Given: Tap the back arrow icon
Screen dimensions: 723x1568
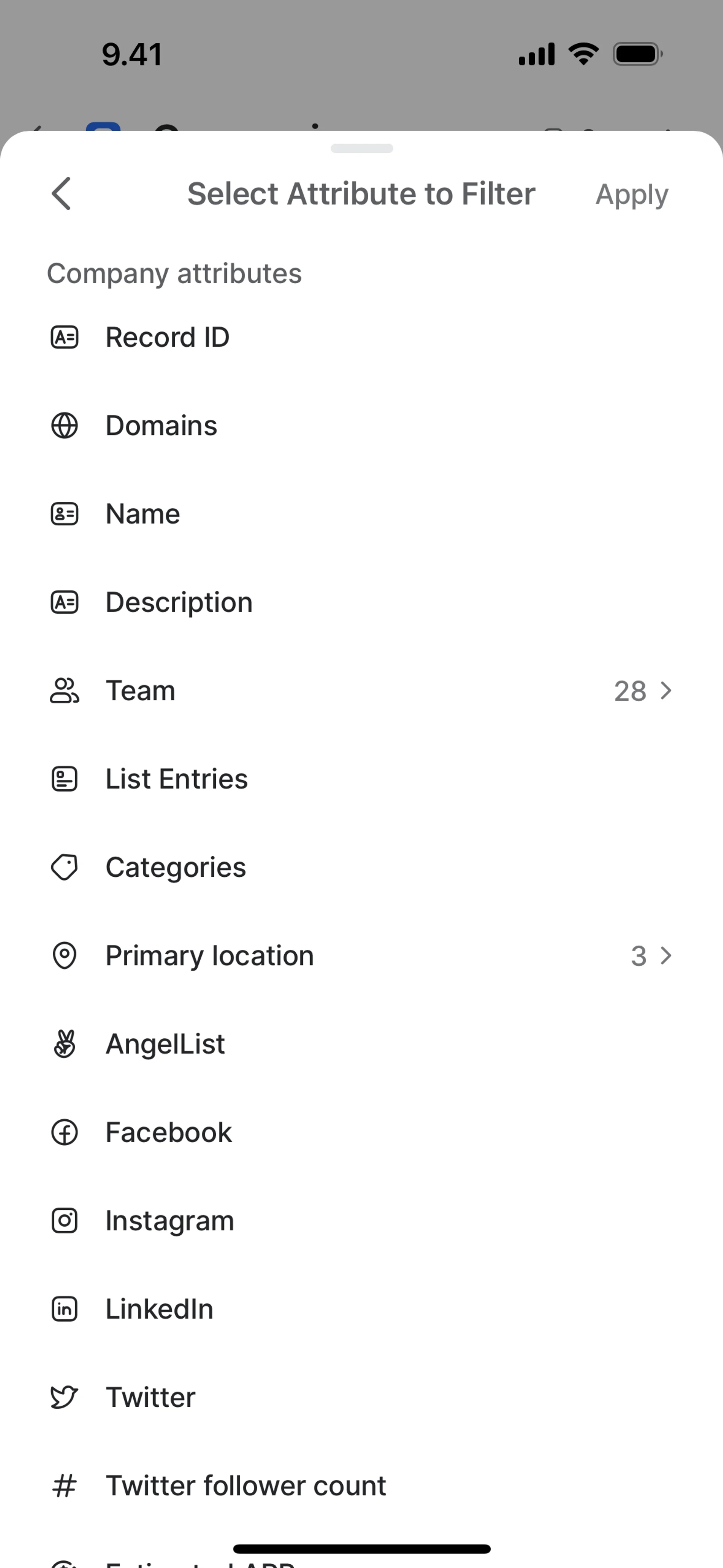Looking at the screenshot, I should click(61, 194).
